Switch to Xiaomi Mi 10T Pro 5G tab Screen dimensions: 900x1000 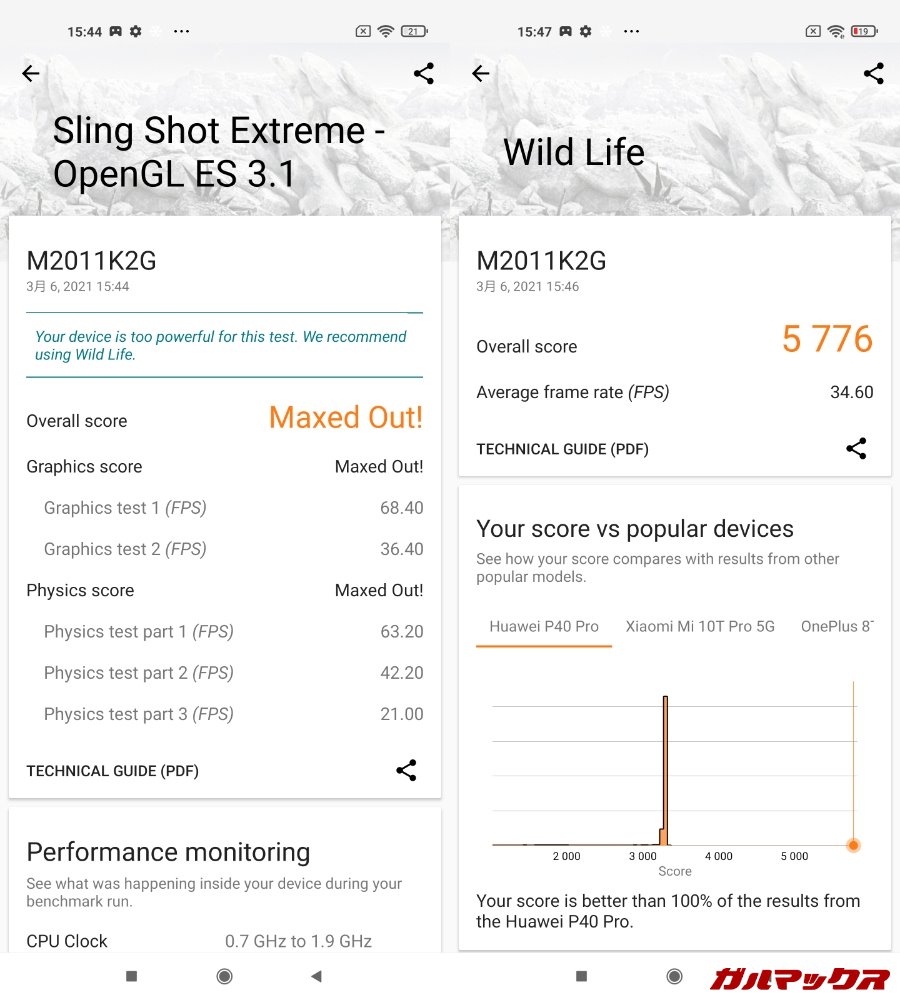(x=700, y=627)
